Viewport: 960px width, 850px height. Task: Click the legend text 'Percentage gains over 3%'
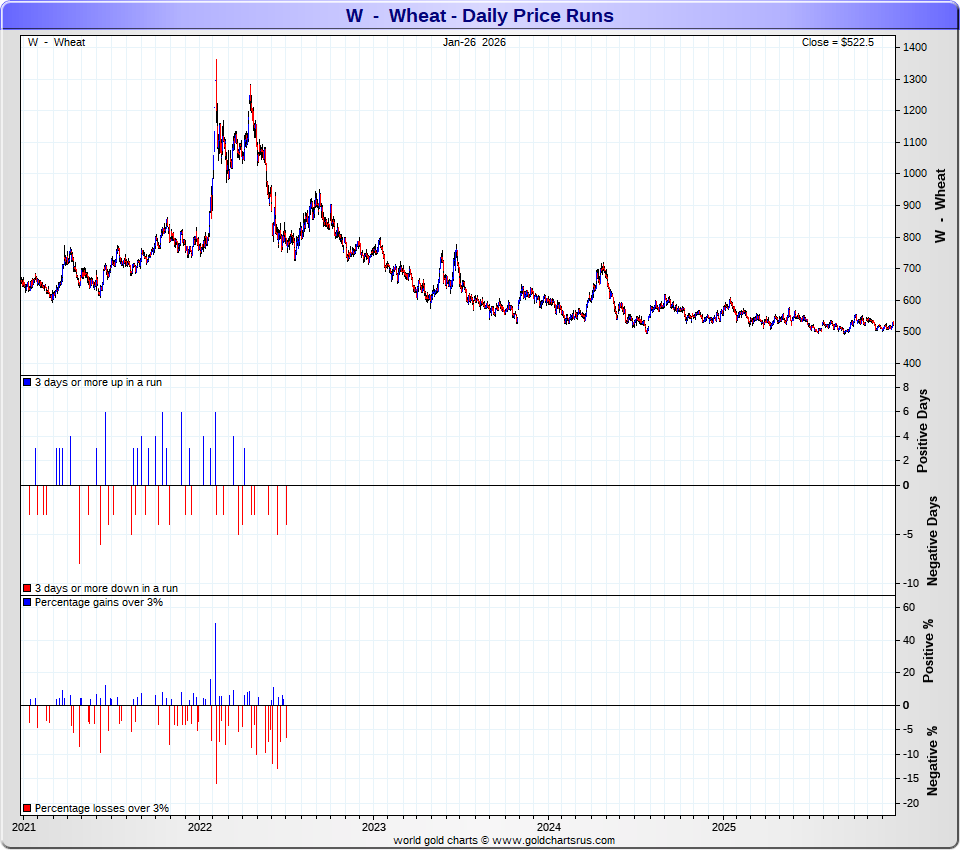[99, 602]
